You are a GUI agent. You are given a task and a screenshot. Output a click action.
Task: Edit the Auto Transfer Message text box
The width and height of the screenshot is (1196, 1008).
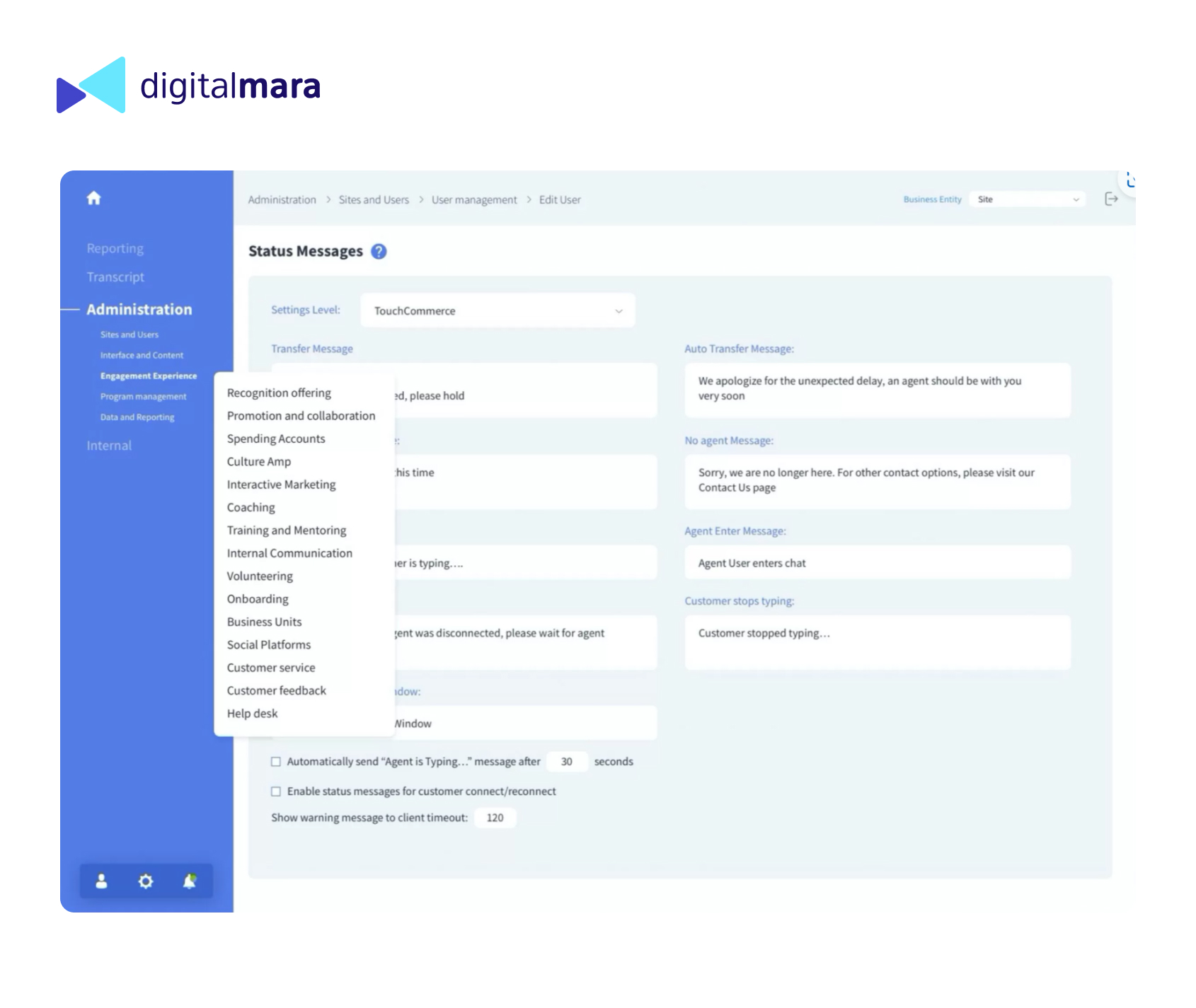pos(877,389)
